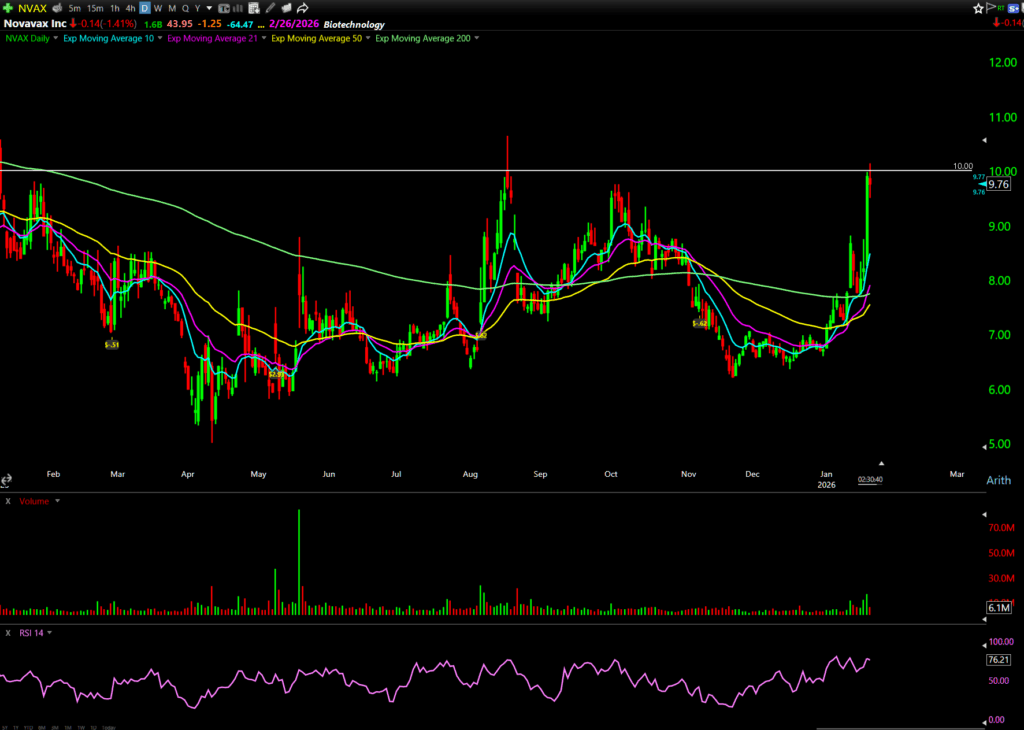
Task: Open the timeframe dropdown arrow after Y
Action: tap(208, 8)
